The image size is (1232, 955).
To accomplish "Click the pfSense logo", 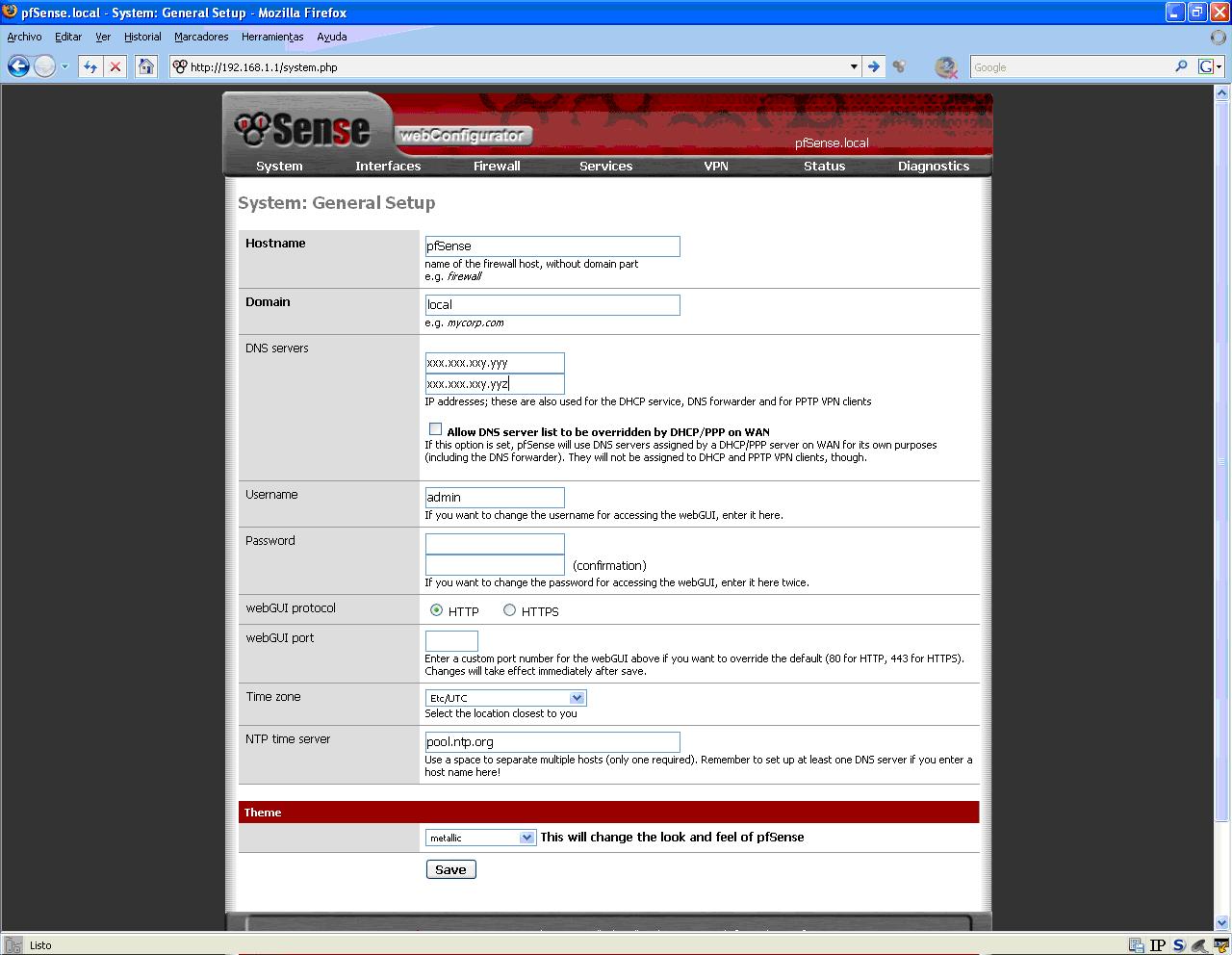I will click(x=302, y=128).
